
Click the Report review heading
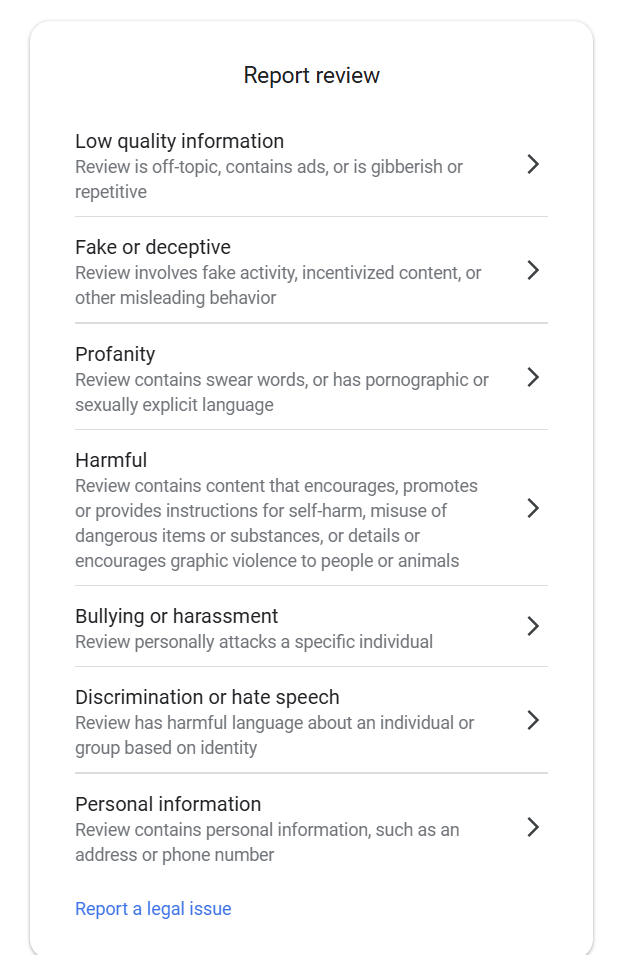[x=311, y=74]
